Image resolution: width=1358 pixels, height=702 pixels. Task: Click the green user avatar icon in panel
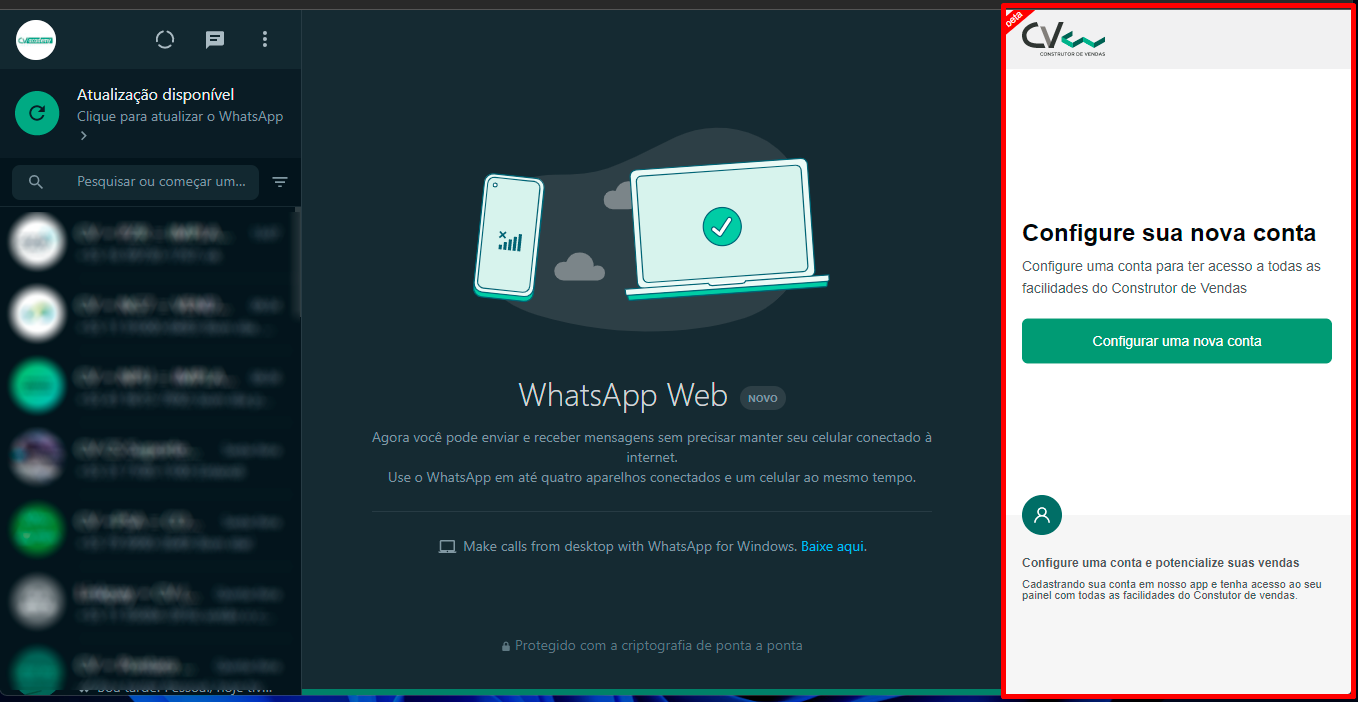(x=1042, y=515)
